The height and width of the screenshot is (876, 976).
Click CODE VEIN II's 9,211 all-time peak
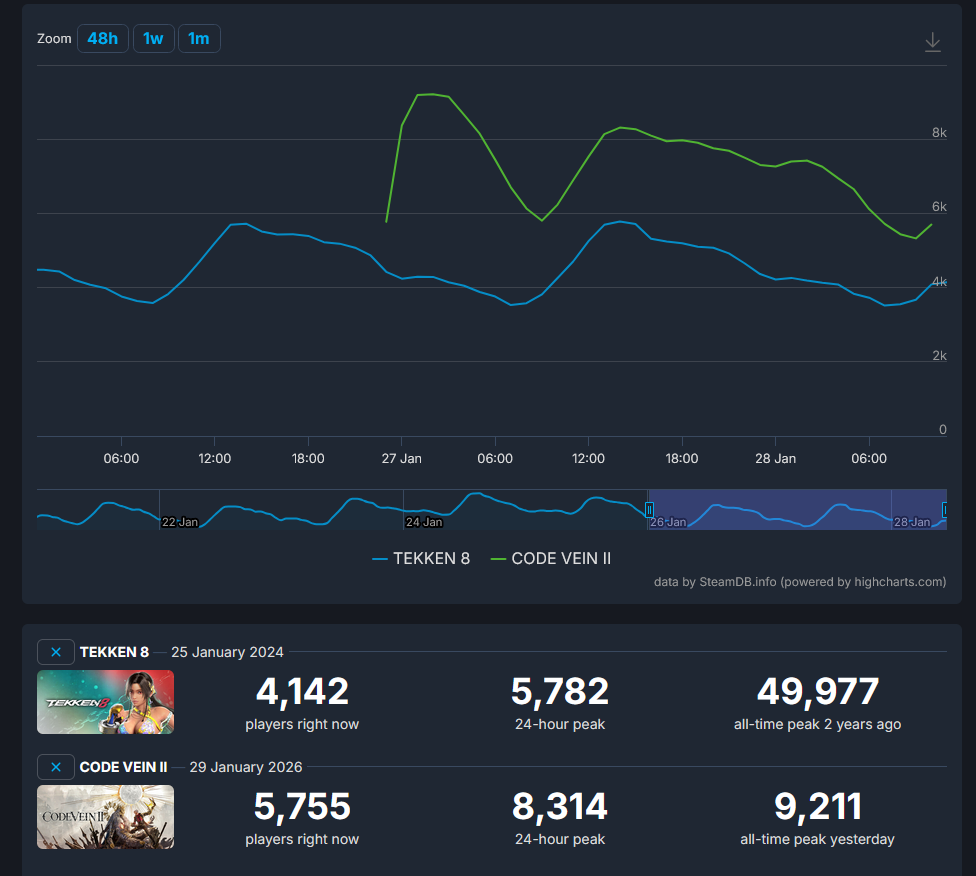coord(818,807)
